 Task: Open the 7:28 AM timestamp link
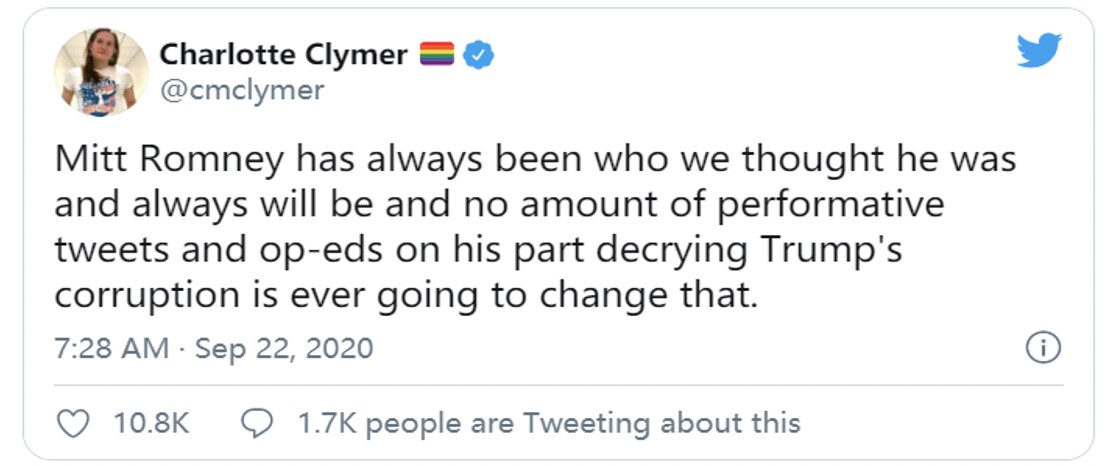(112, 348)
